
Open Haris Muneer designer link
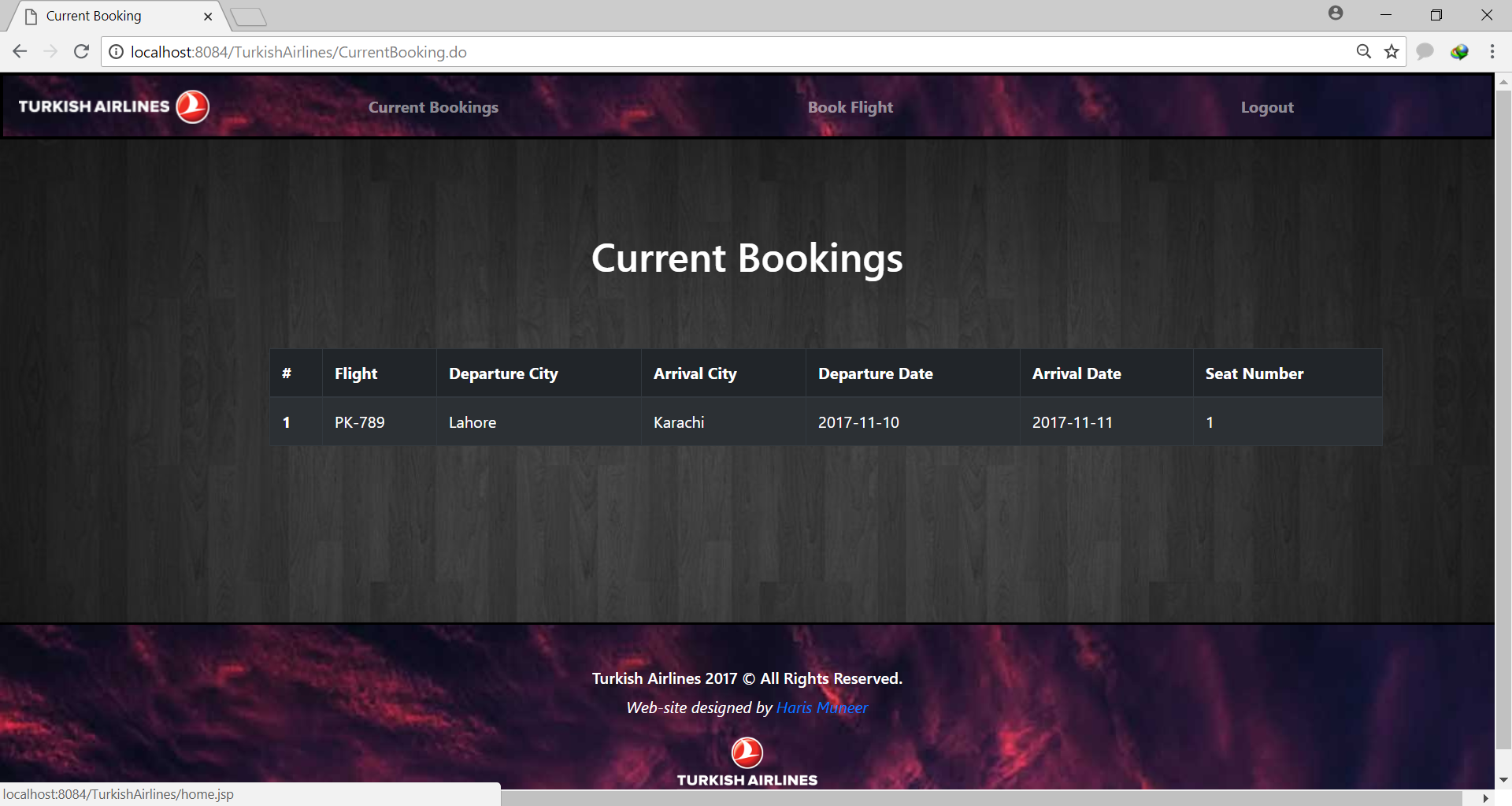tap(822, 708)
